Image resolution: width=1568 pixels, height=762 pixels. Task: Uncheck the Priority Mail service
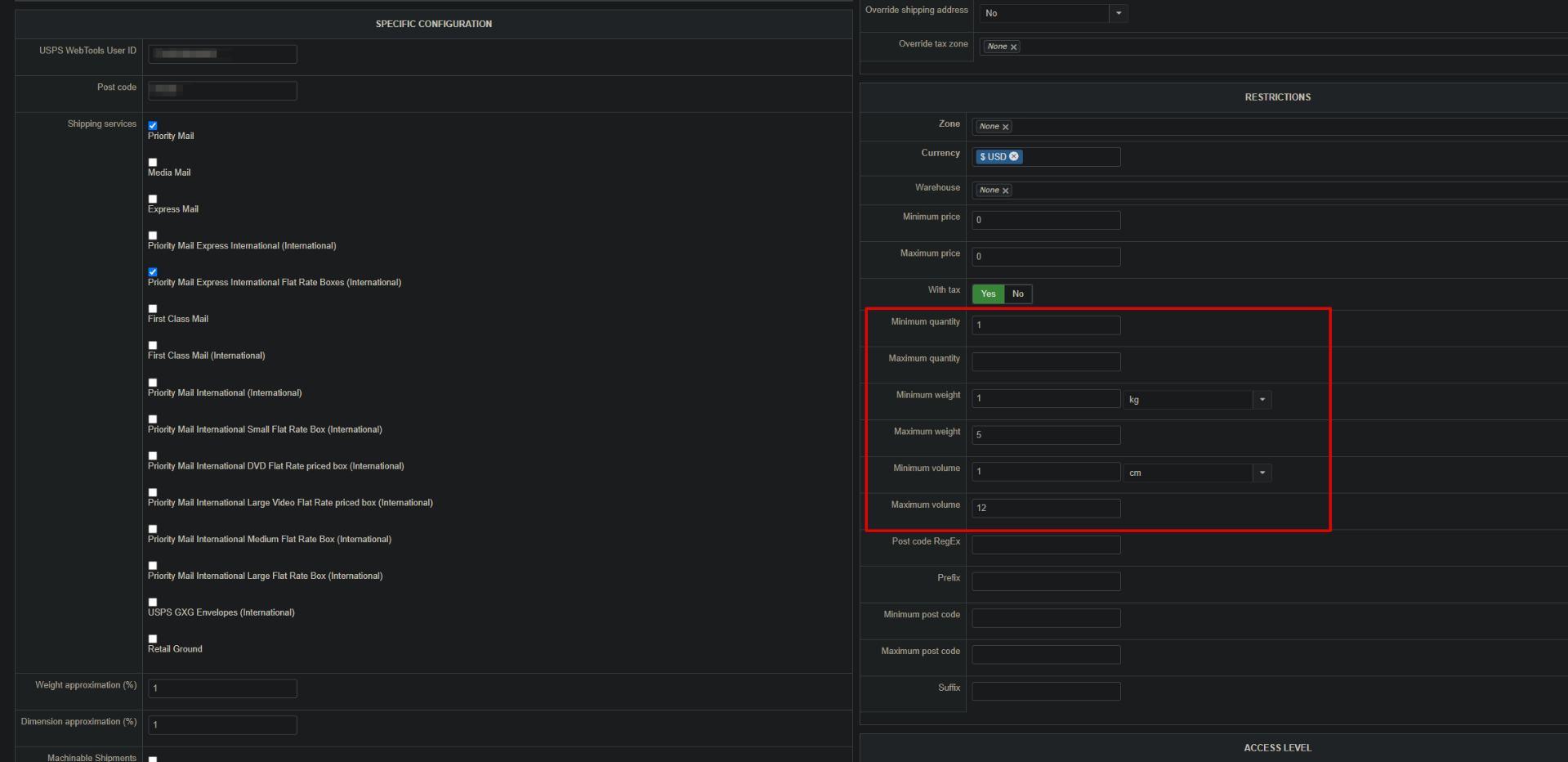coord(153,126)
